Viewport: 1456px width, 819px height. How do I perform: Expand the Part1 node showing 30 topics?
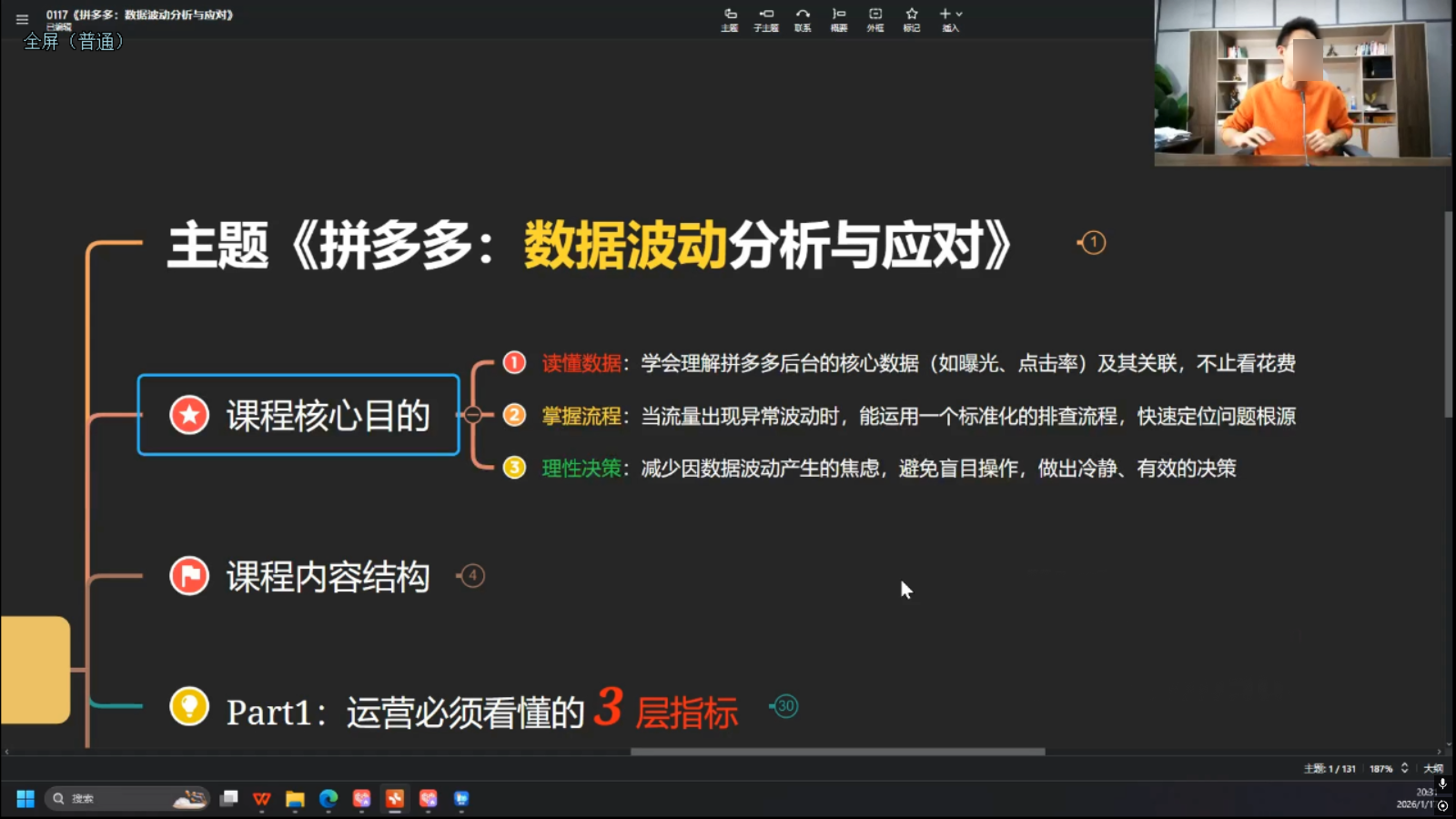pos(786,706)
